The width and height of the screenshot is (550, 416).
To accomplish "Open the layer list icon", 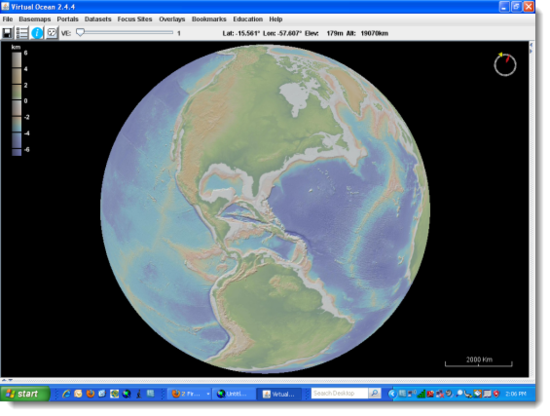I will point(22,33).
